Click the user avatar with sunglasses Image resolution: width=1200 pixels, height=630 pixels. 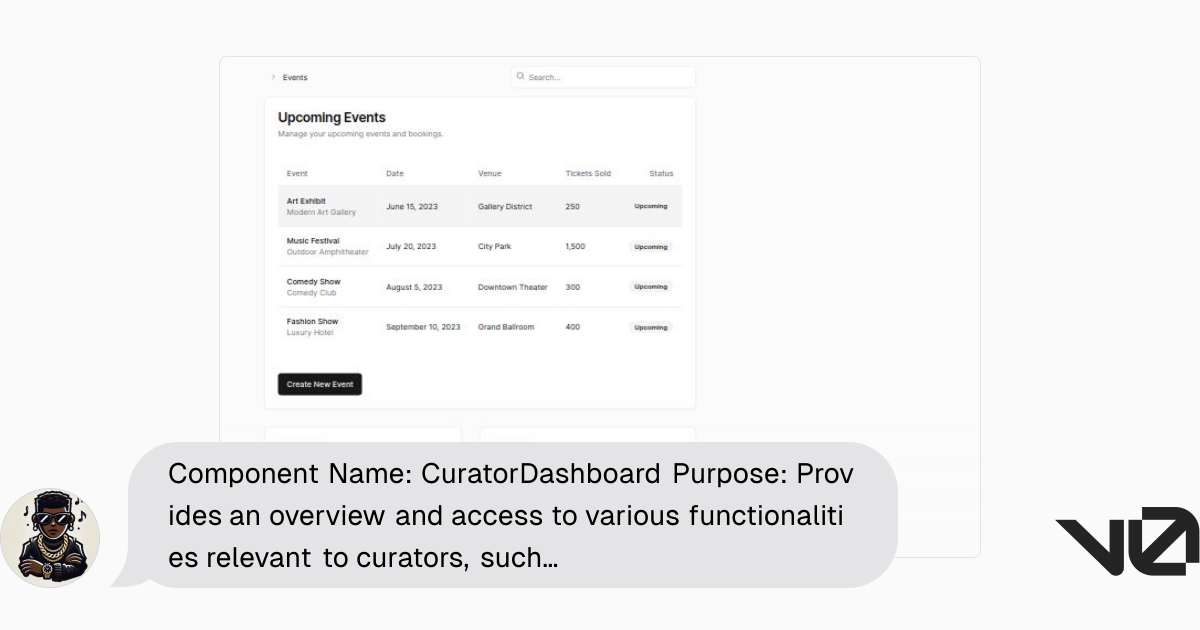[x=49, y=537]
